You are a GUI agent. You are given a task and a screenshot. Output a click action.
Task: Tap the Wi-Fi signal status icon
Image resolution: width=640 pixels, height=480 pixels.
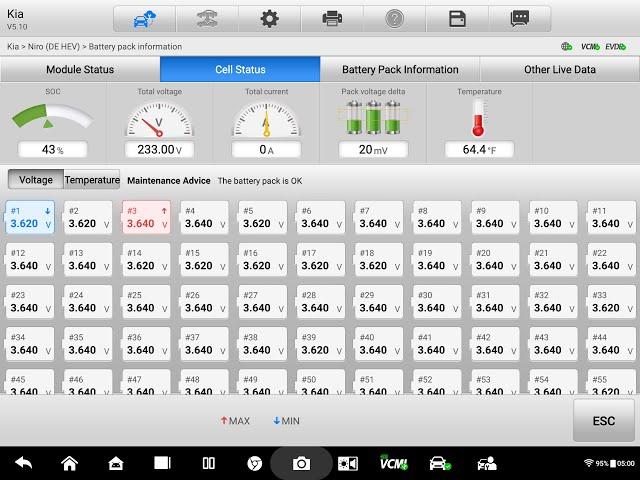click(589, 463)
